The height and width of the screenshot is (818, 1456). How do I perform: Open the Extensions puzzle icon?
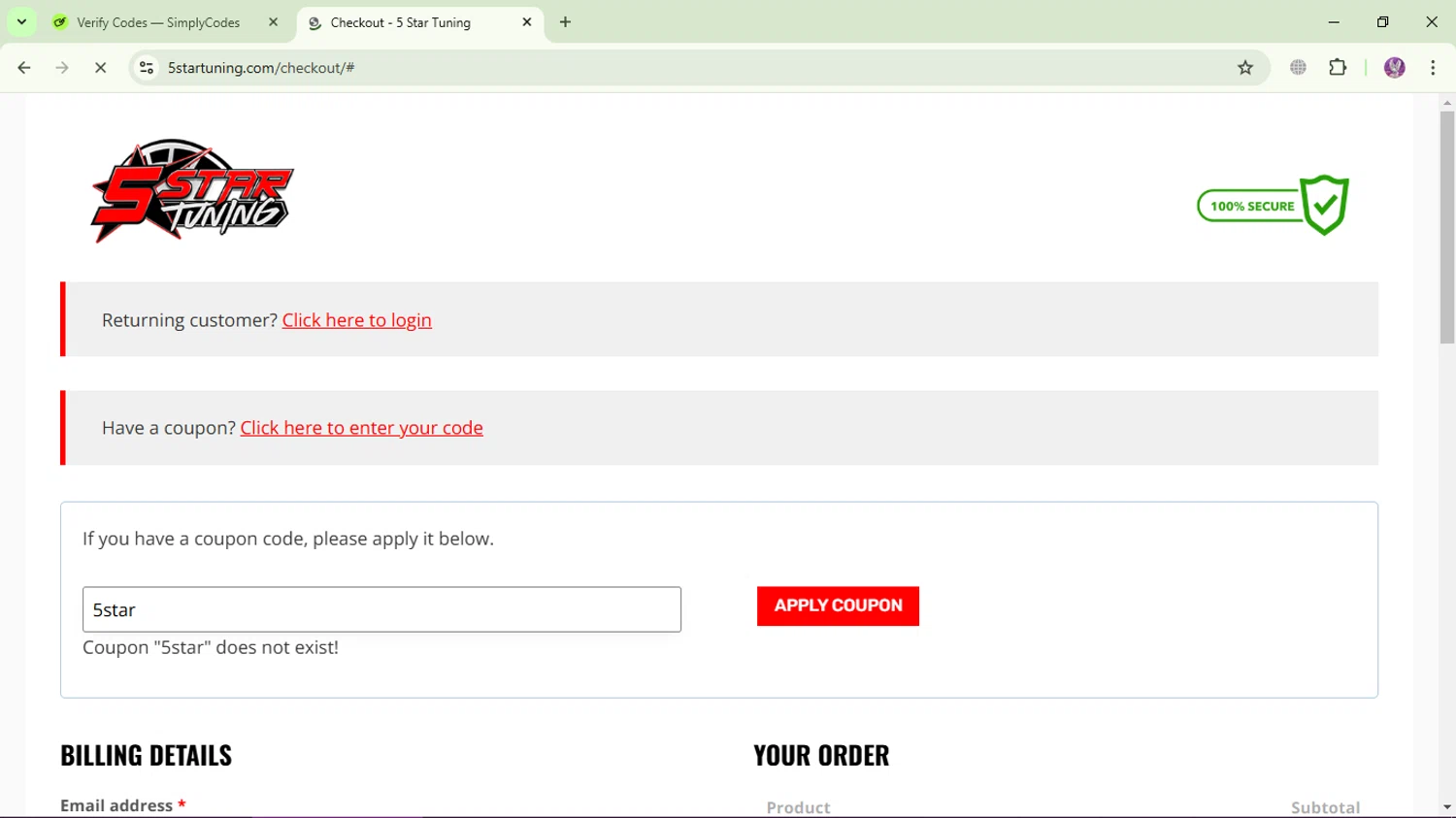pos(1338,68)
